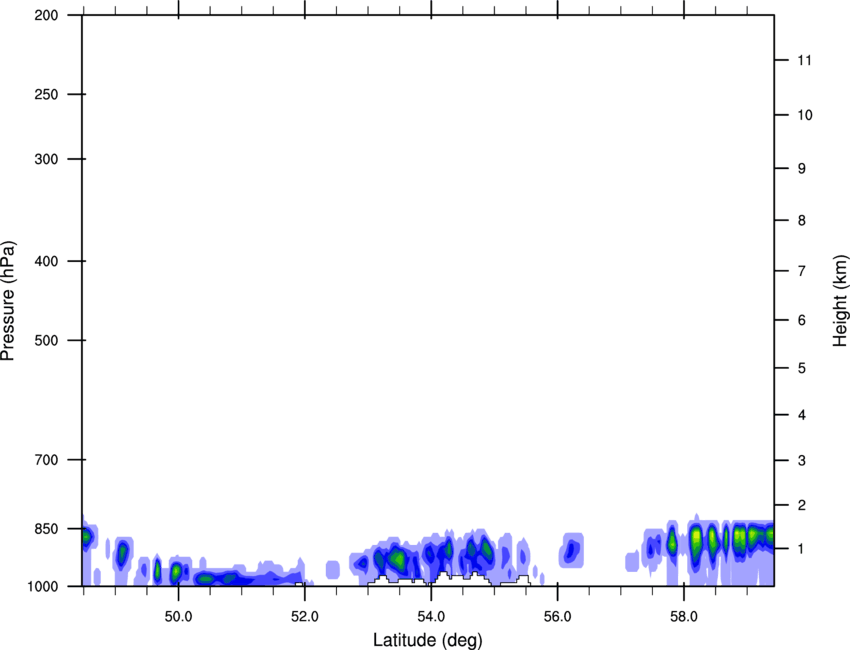Click the 250 pressure tick label
The width and height of the screenshot is (850, 650).
point(46,94)
